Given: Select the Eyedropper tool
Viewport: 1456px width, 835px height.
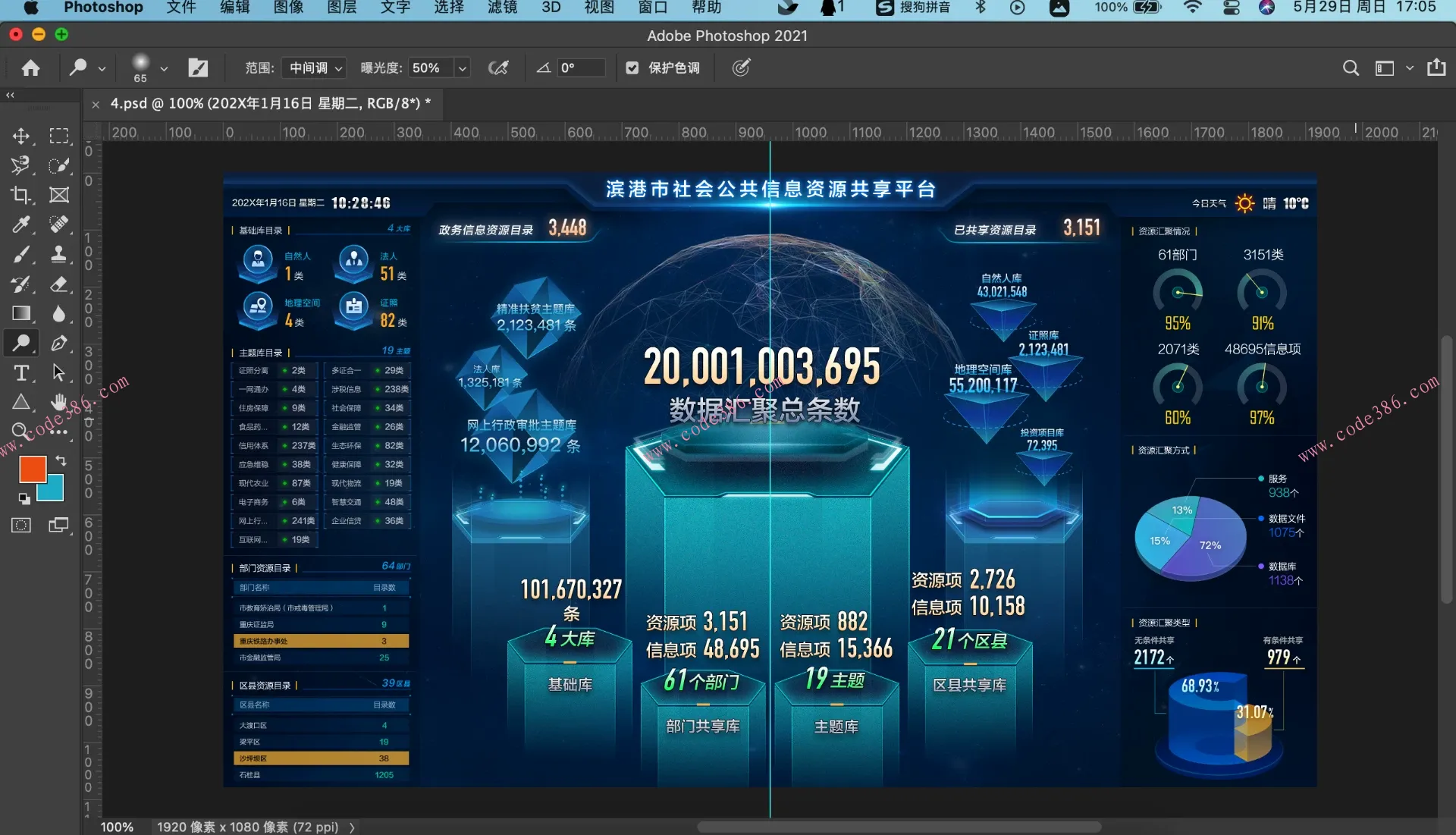Looking at the screenshot, I should [x=20, y=224].
